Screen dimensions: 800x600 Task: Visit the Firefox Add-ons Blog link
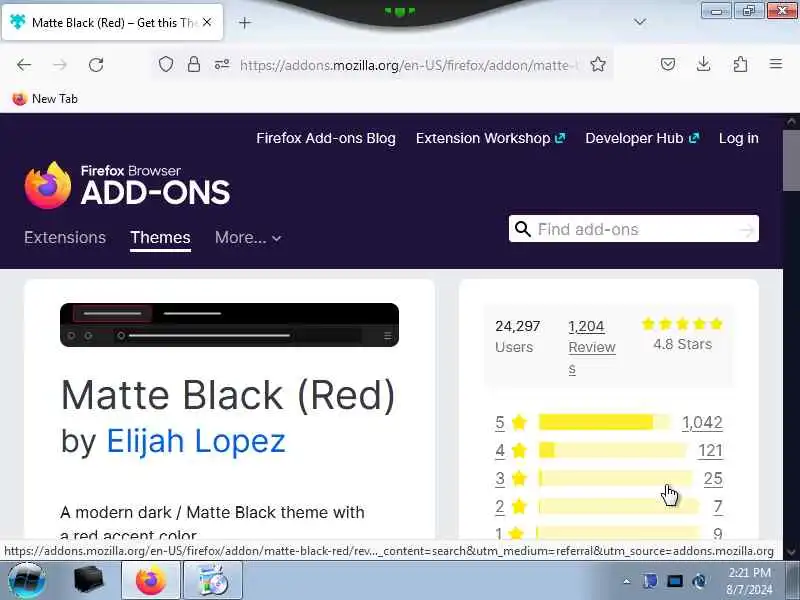(326, 138)
